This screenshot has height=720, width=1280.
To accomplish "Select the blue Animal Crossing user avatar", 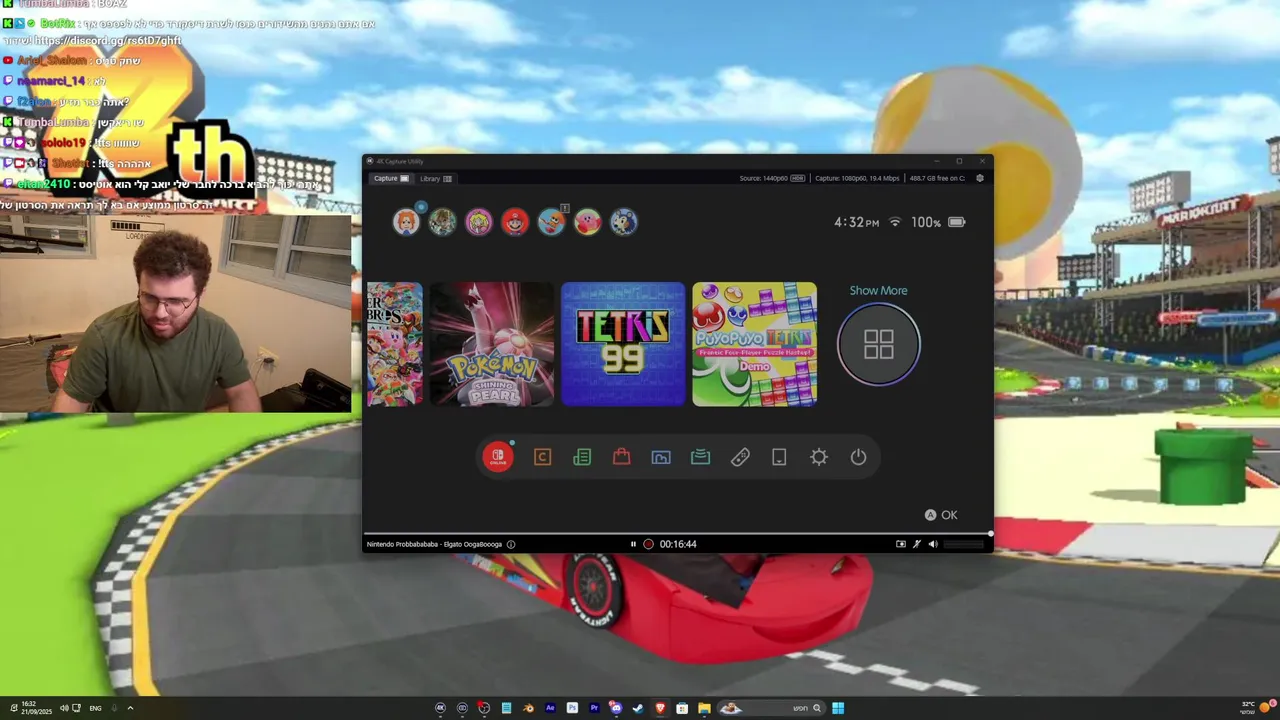I will pos(624,222).
